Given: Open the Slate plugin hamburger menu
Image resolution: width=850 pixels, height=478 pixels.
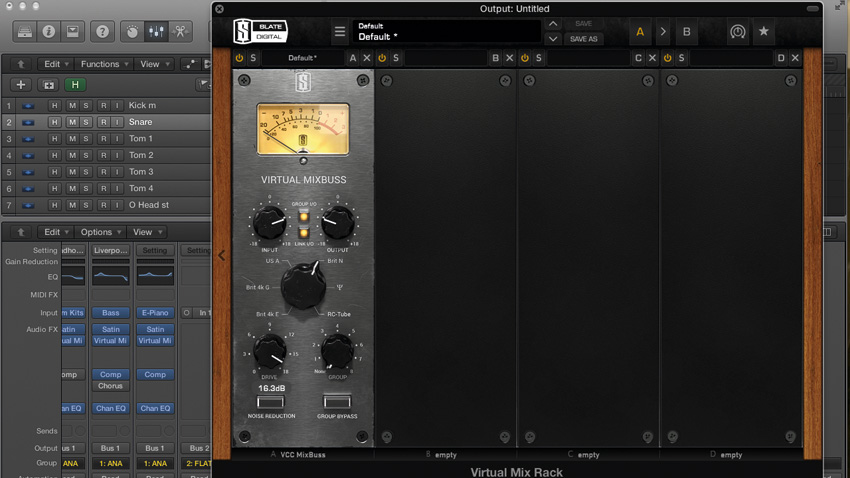Looking at the screenshot, I should 340,32.
